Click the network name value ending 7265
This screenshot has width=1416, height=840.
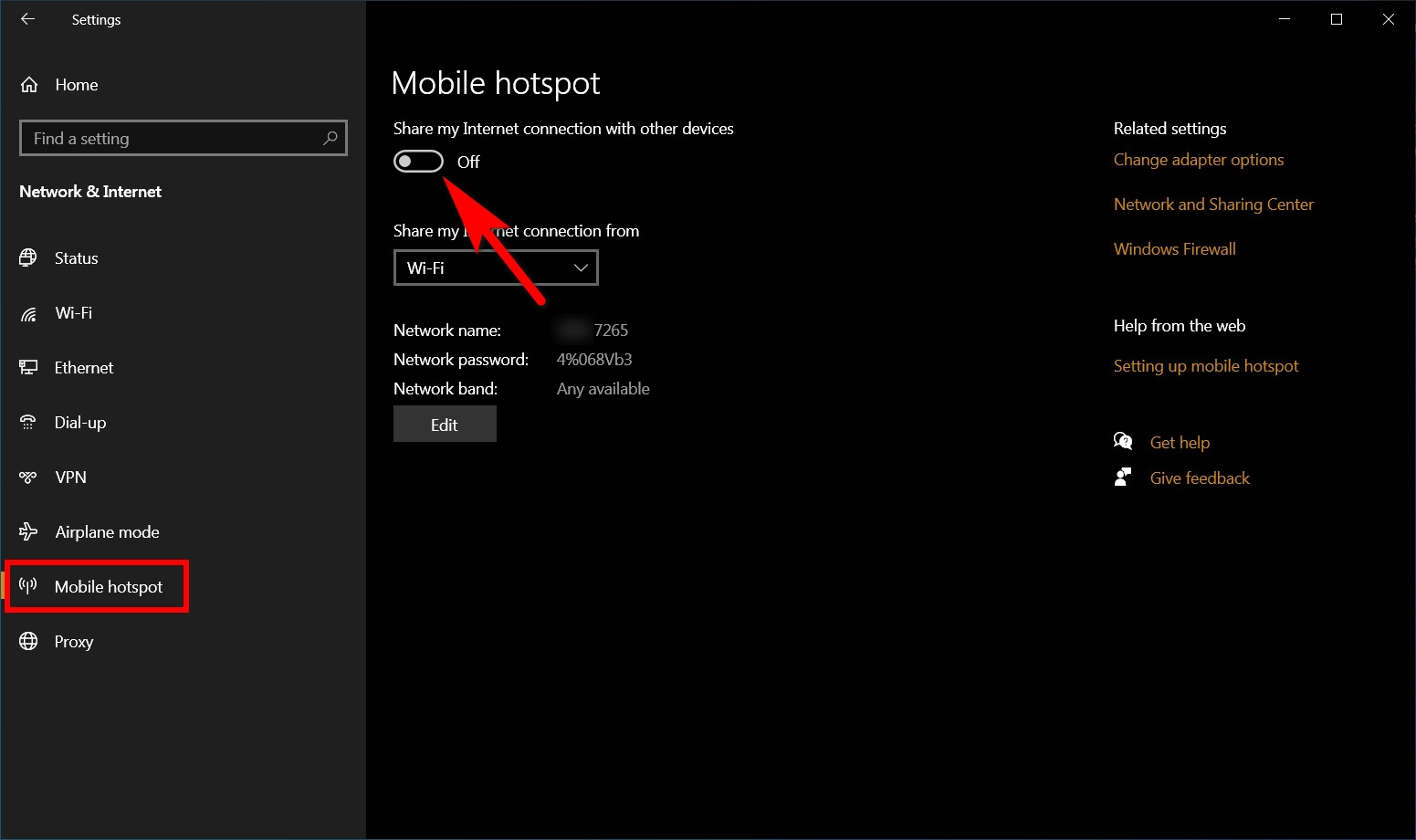click(x=593, y=331)
